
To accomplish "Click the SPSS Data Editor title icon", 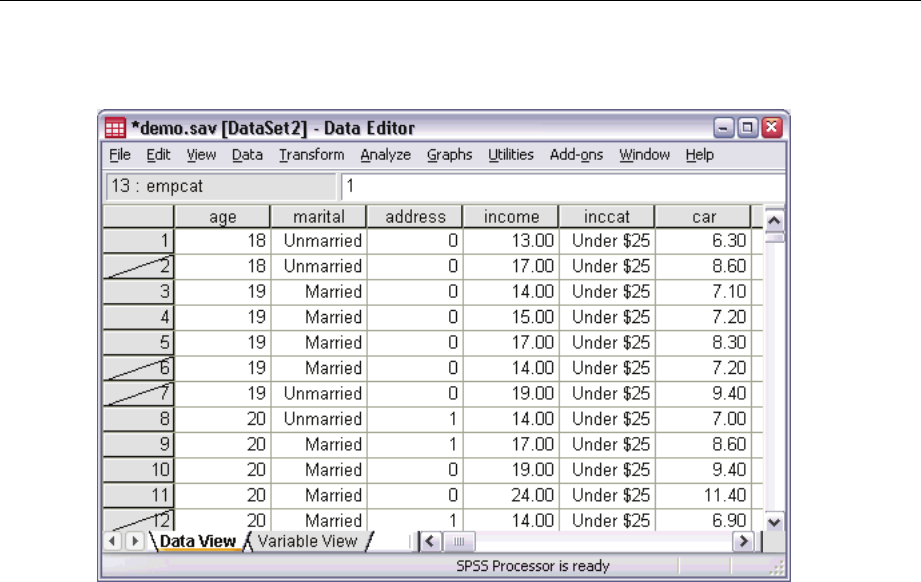I will (115, 127).
